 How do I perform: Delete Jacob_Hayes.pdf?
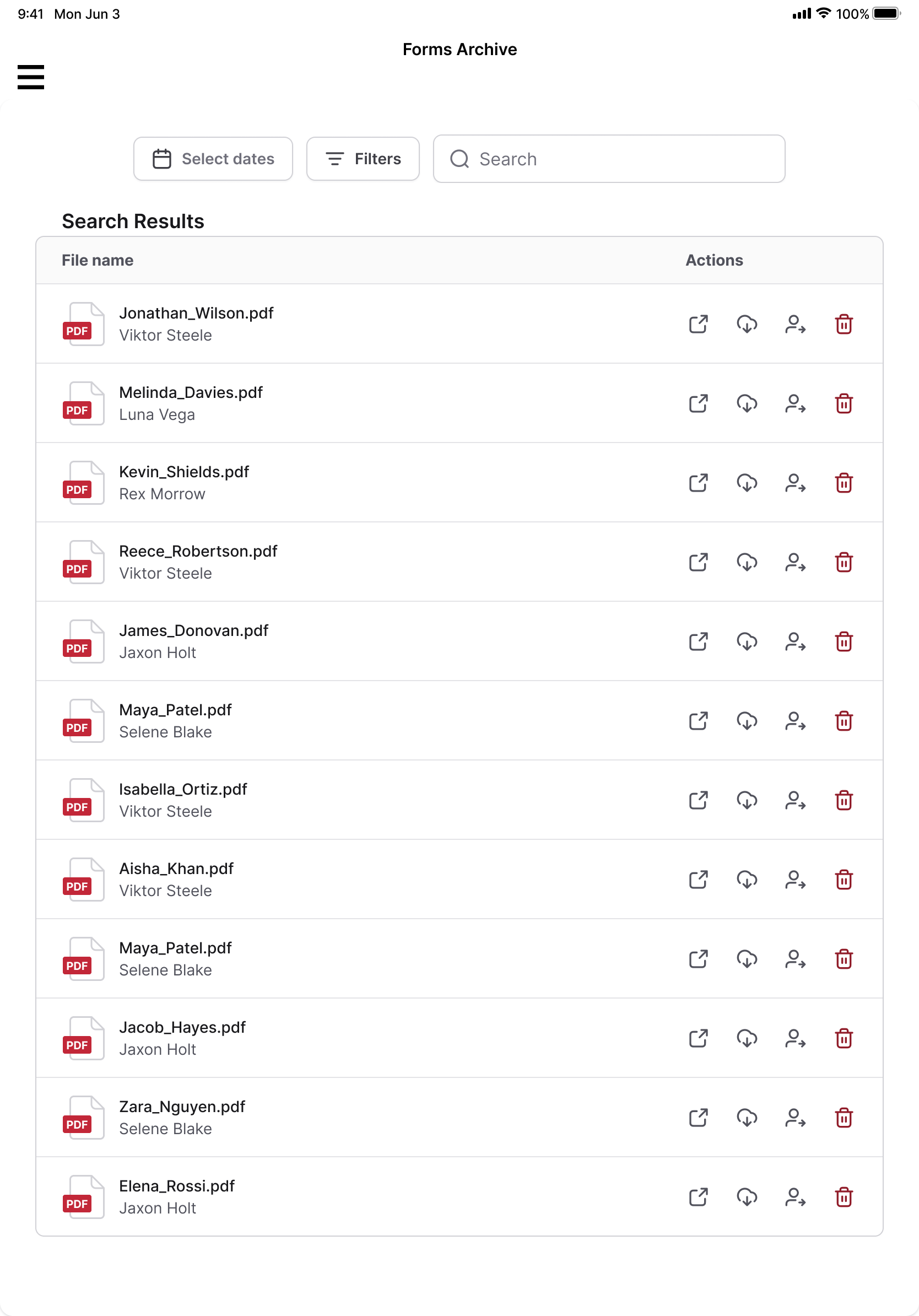(x=844, y=1039)
